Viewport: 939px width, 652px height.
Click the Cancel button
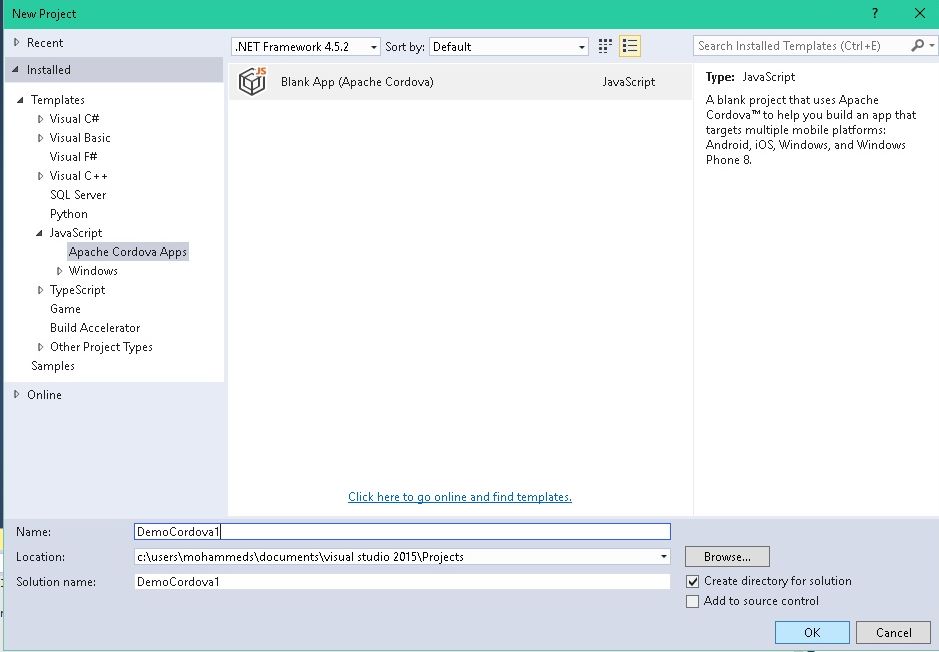point(893,633)
